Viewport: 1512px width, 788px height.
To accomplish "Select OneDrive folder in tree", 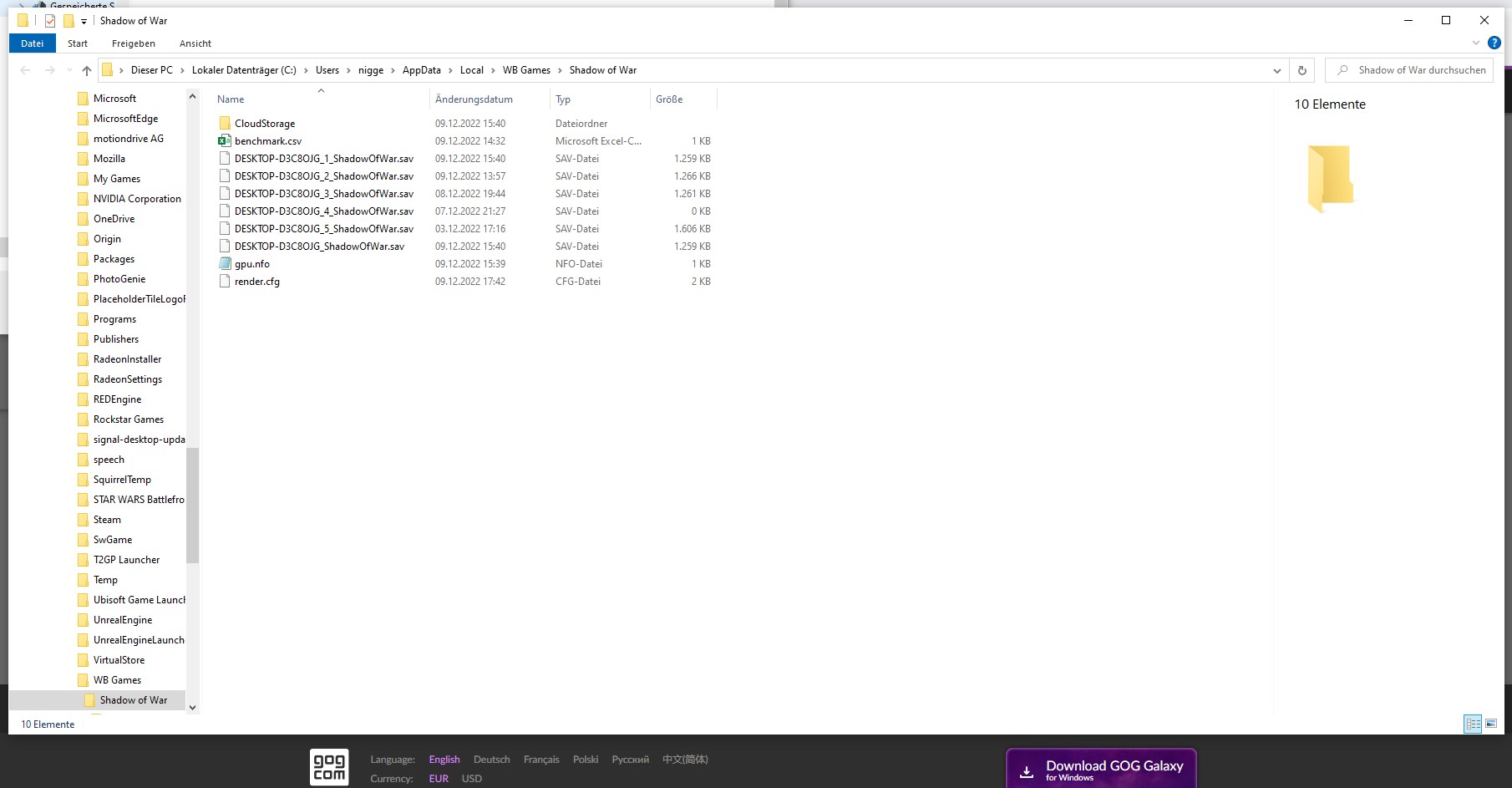I will 114,219.
